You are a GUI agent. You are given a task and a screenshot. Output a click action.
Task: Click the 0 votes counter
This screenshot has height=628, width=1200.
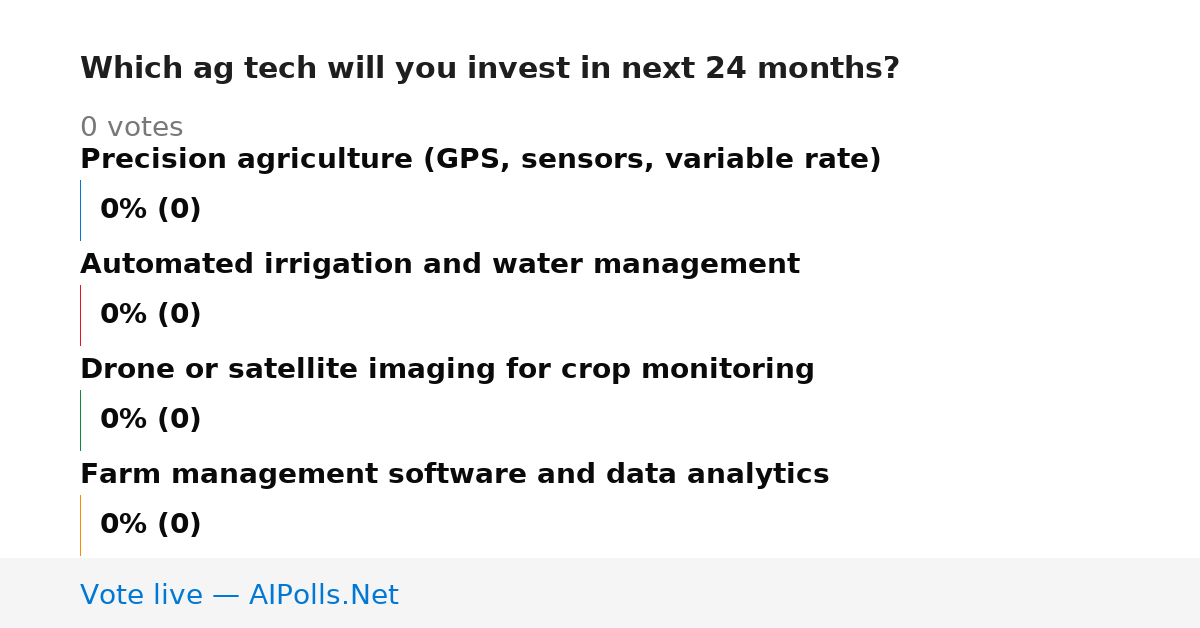[x=131, y=128]
